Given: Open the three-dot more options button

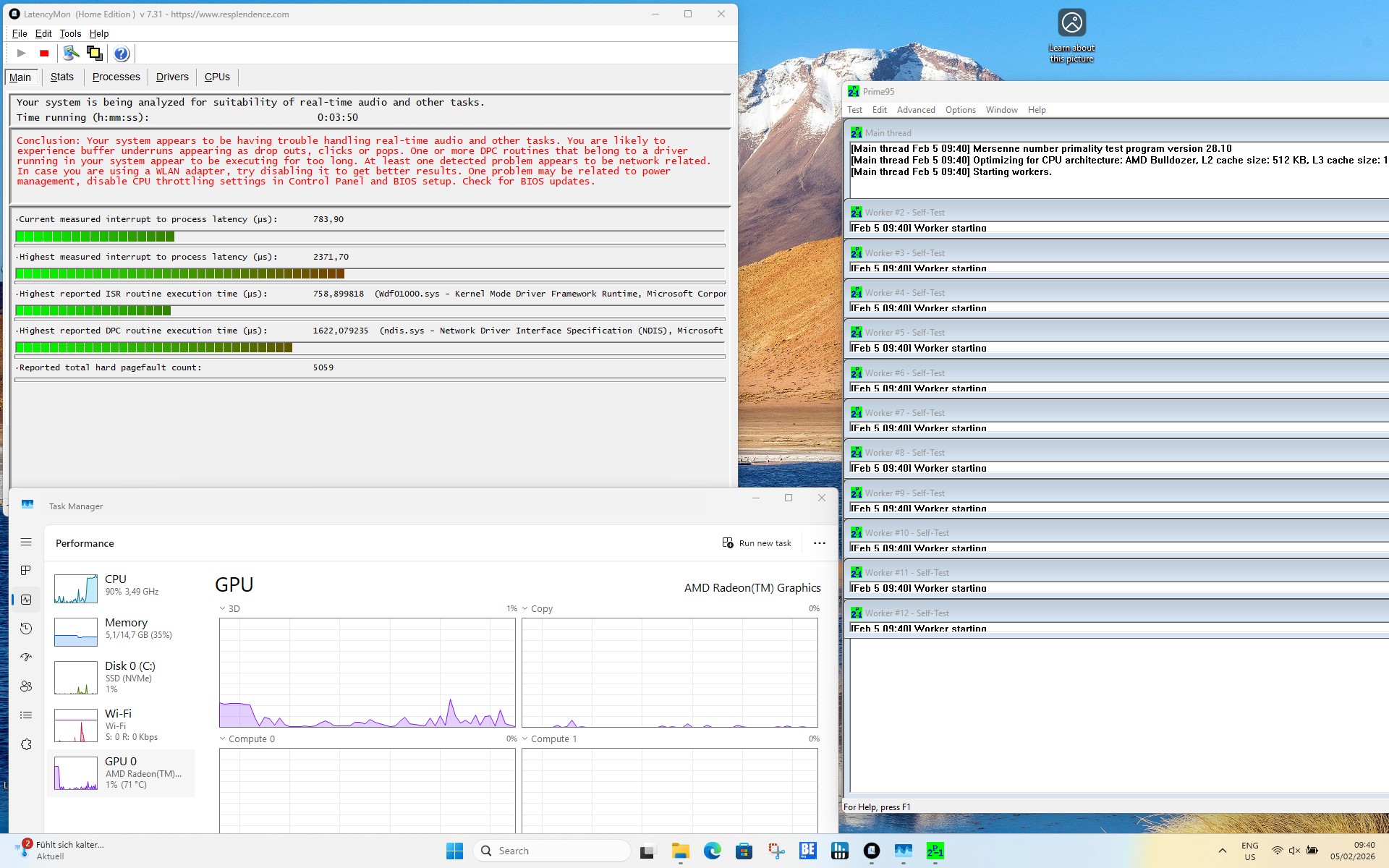Looking at the screenshot, I should pyautogui.click(x=819, y=543).
